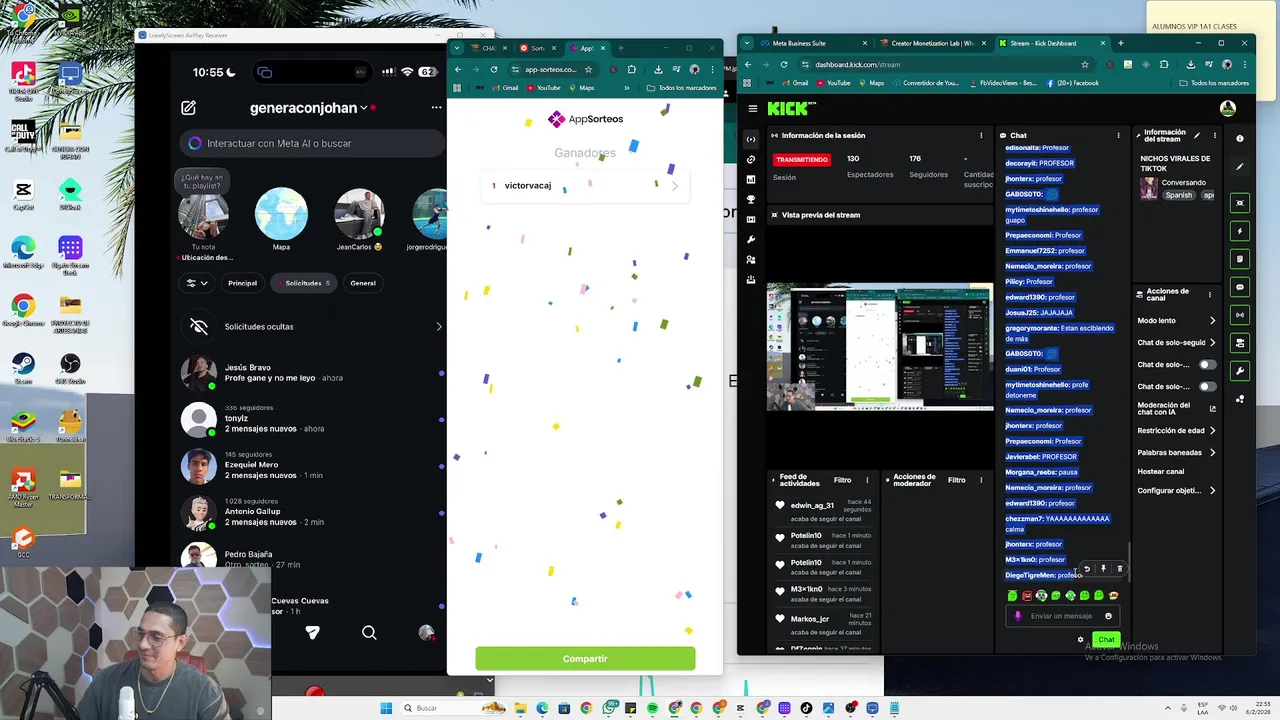Open Solicitudes ocultas chevron in Instagram

(x=438, y=326)
